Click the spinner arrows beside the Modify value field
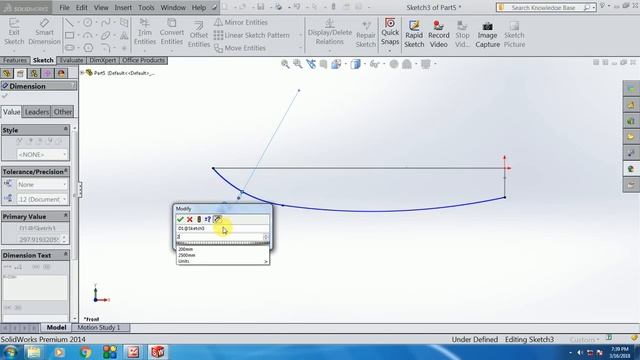Screen dimensions: 640x360 (x=266, y=237)
